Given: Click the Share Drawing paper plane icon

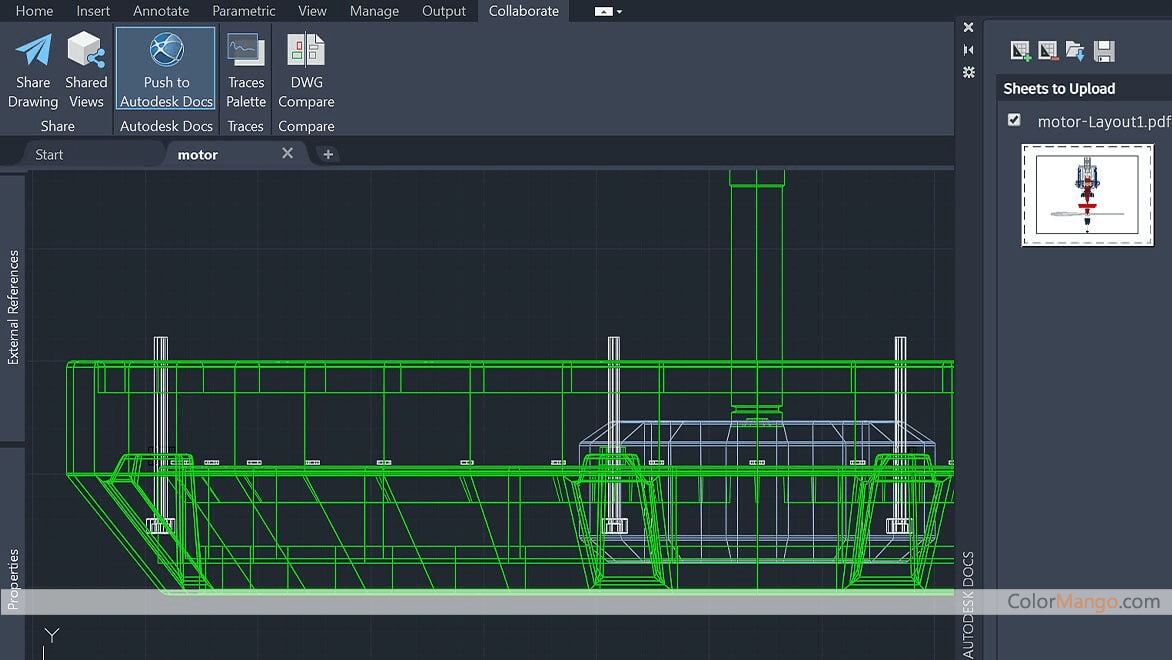Looking at the screenshot, I should pos(33,50).
